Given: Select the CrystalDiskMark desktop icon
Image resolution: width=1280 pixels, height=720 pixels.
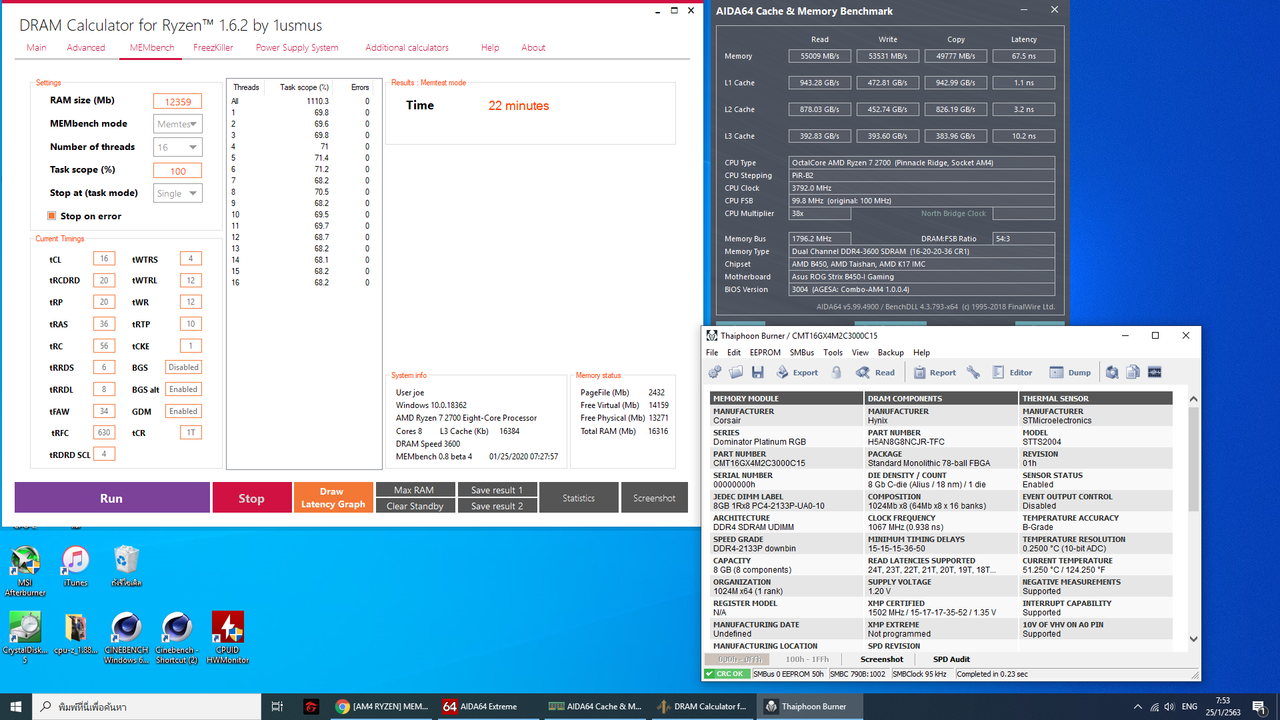Looking at the screenshot, I should (x=24, y=638).
